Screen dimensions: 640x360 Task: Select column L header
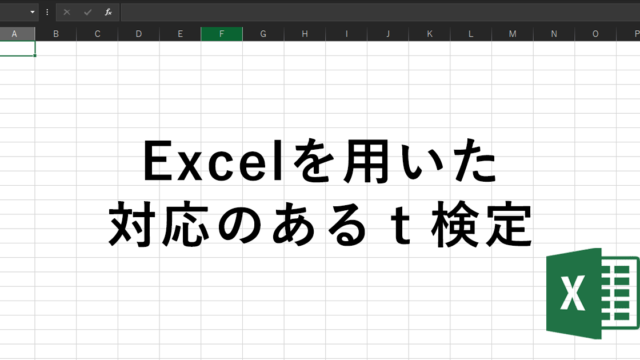[x=471, y=34]
